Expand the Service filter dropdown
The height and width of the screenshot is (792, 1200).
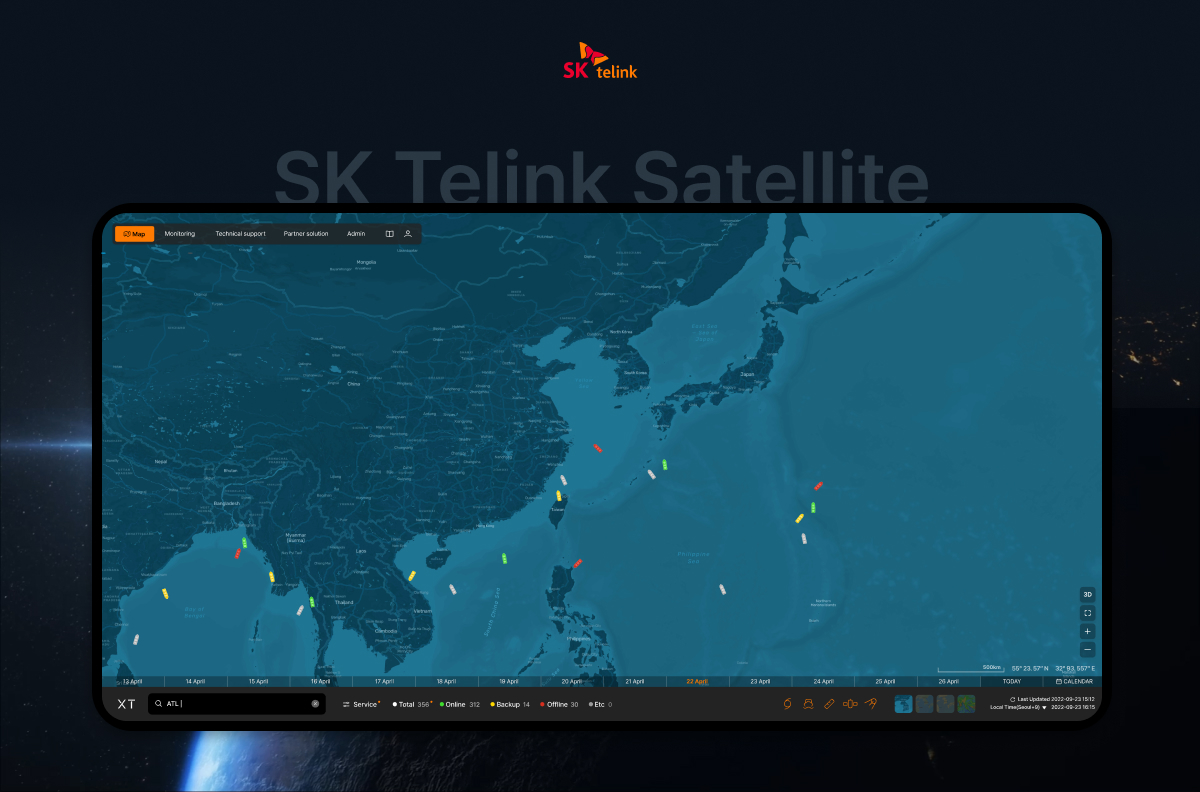click(361, 704)
